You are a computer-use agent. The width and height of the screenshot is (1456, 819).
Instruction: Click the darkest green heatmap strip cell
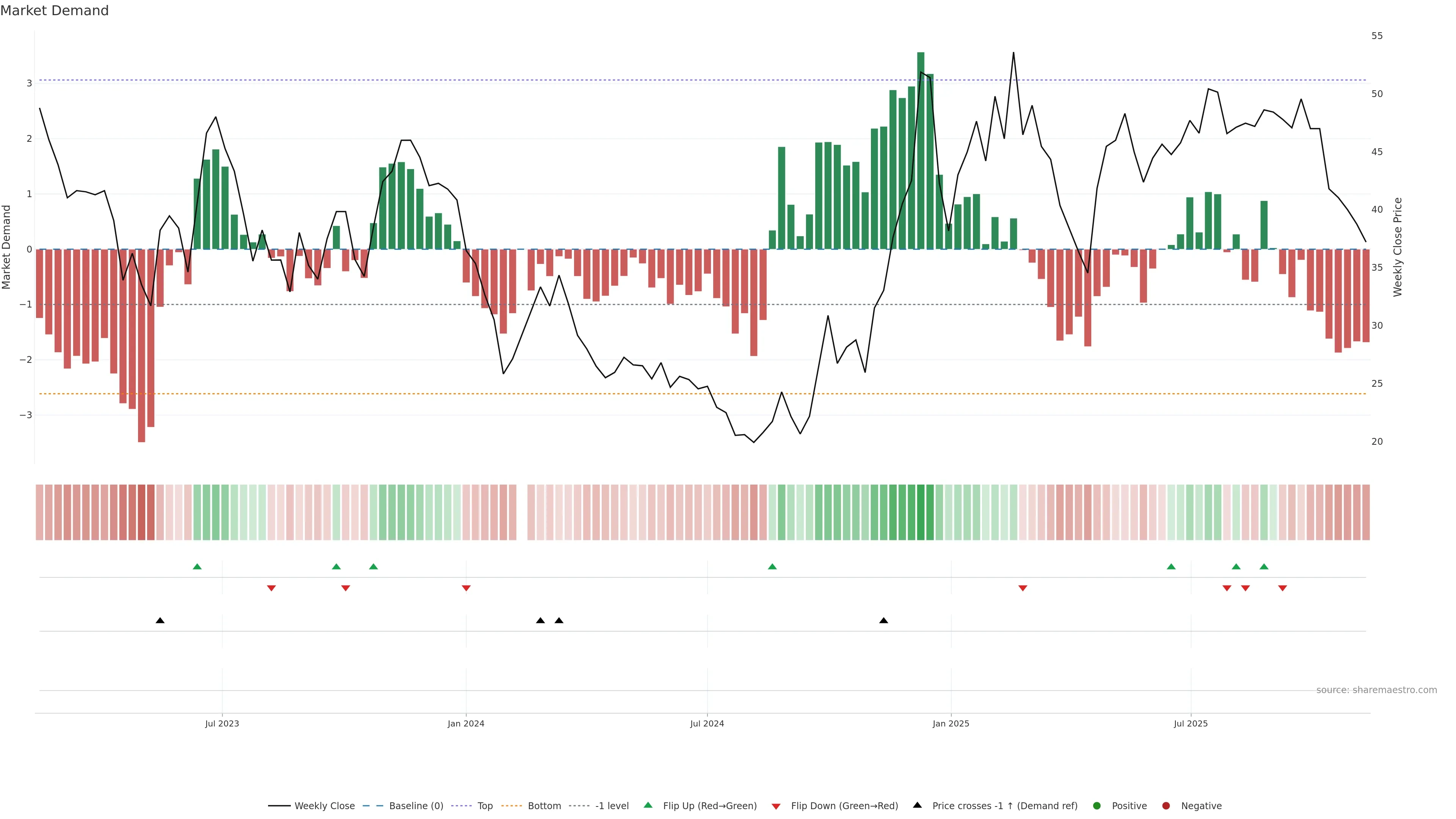tap(921, 512)
